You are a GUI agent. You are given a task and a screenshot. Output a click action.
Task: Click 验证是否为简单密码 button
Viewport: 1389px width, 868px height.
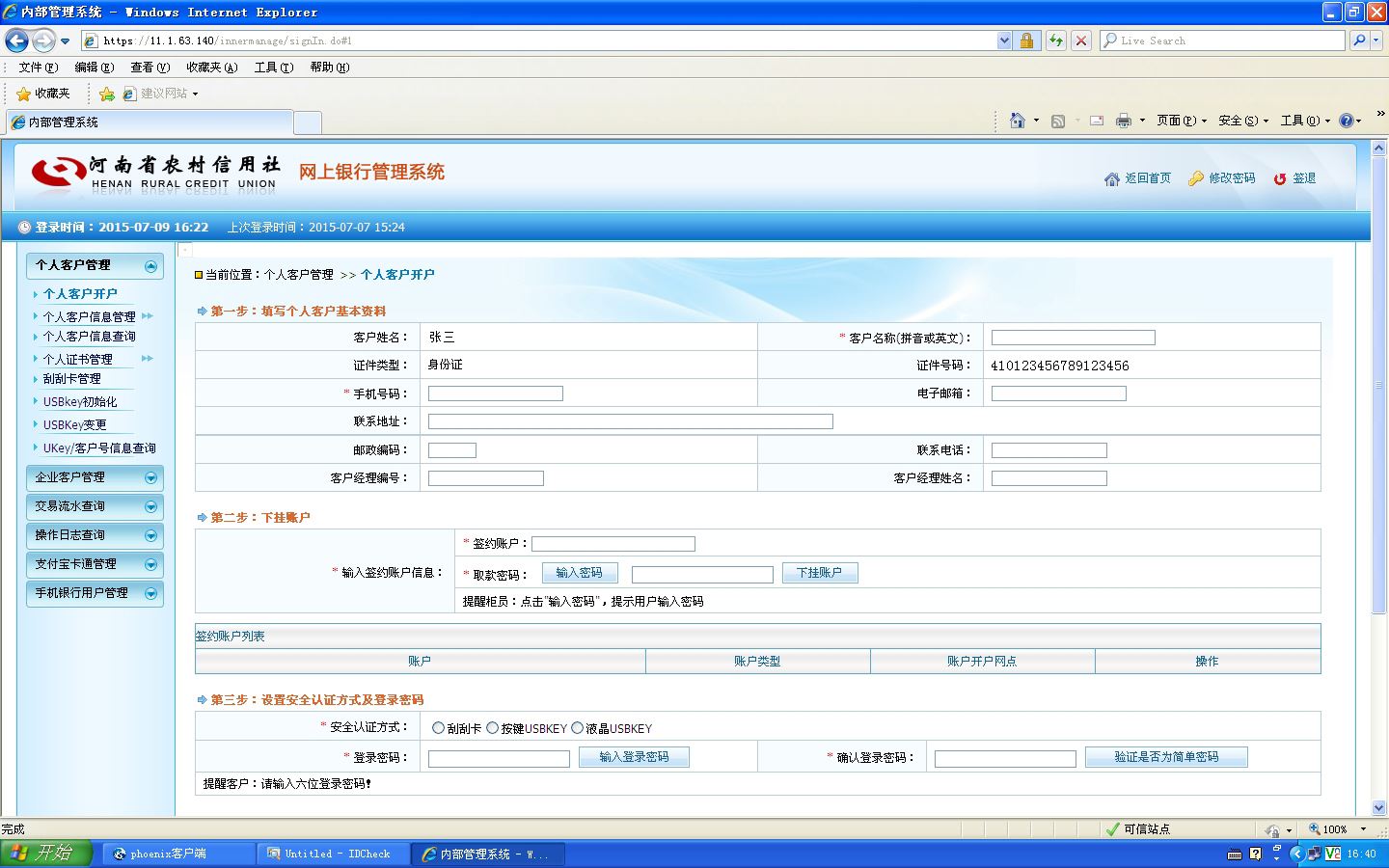[x=1166, y=757]
